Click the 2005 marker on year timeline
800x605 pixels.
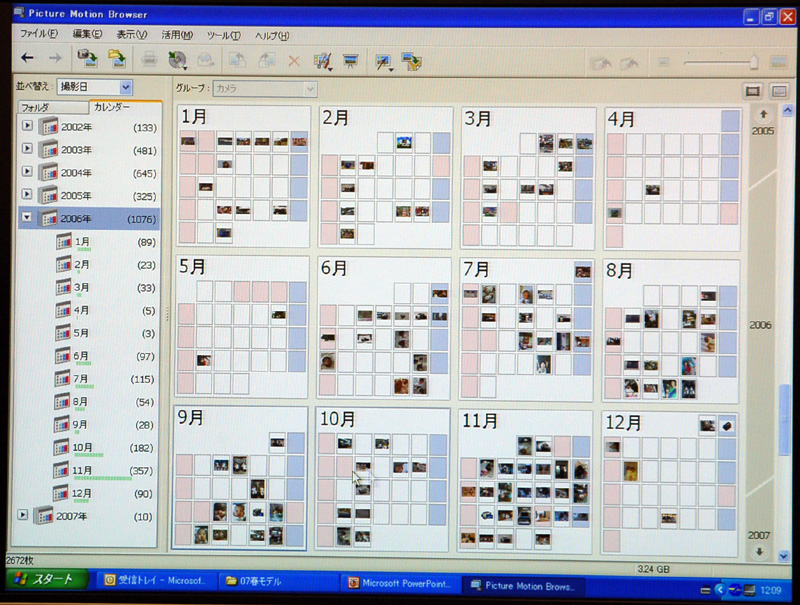click(762, 131)
